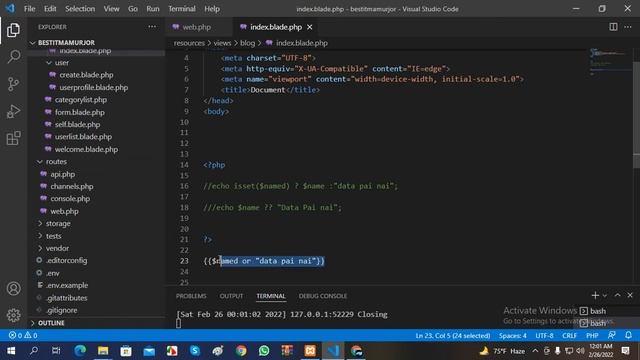Open the Source Control view
Image resolution: width=640 pixels, height=360 pixels.
pos(13,84)
